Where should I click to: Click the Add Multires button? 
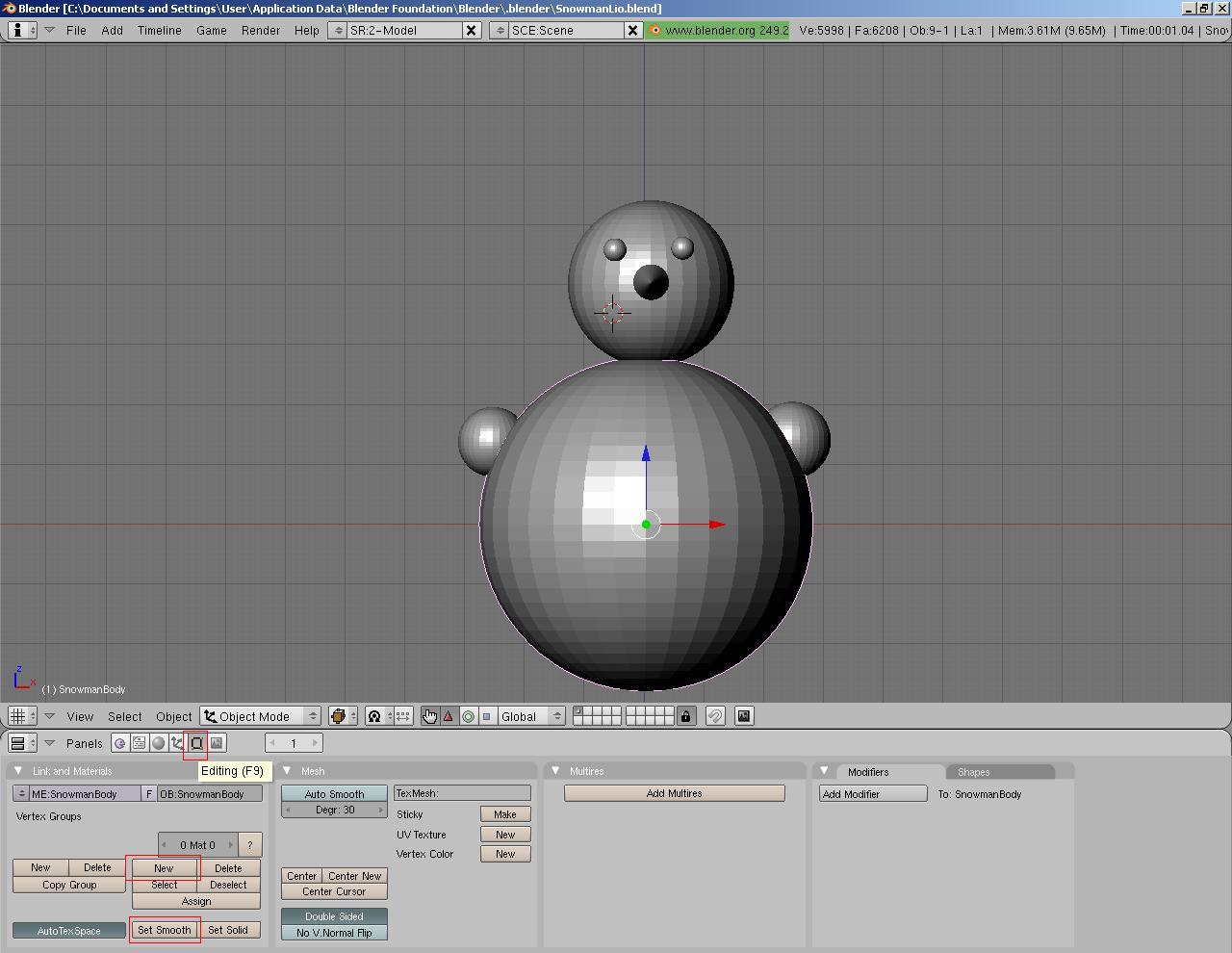(x=674, y=793)
